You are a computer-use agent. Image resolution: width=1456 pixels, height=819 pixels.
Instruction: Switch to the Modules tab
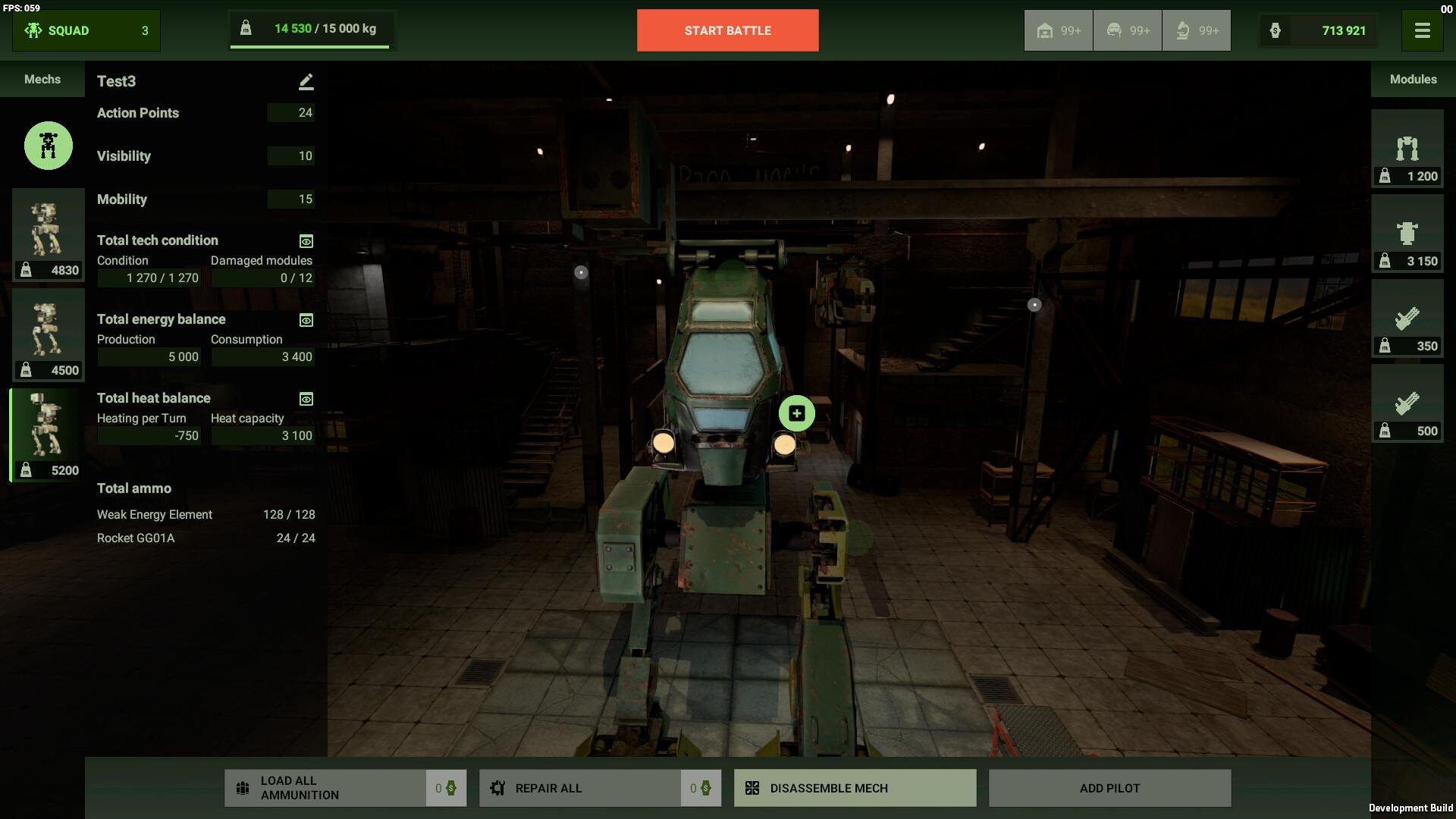click(1413, 79)
